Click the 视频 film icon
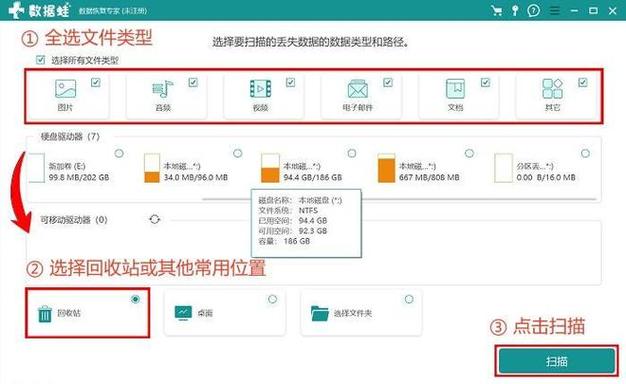626x384 pixels. coord(260,89)
